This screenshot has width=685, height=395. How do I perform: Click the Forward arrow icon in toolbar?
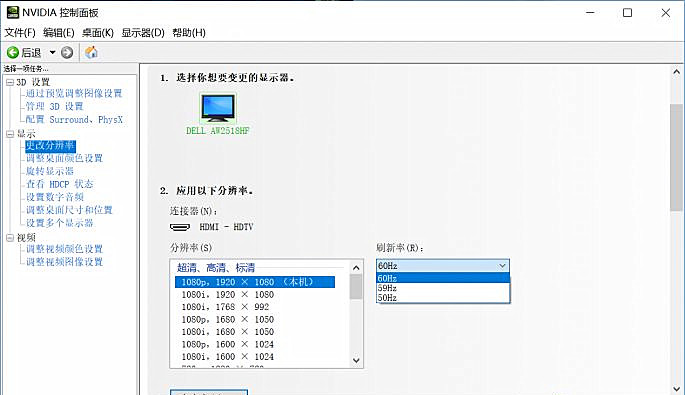(67, 53)
